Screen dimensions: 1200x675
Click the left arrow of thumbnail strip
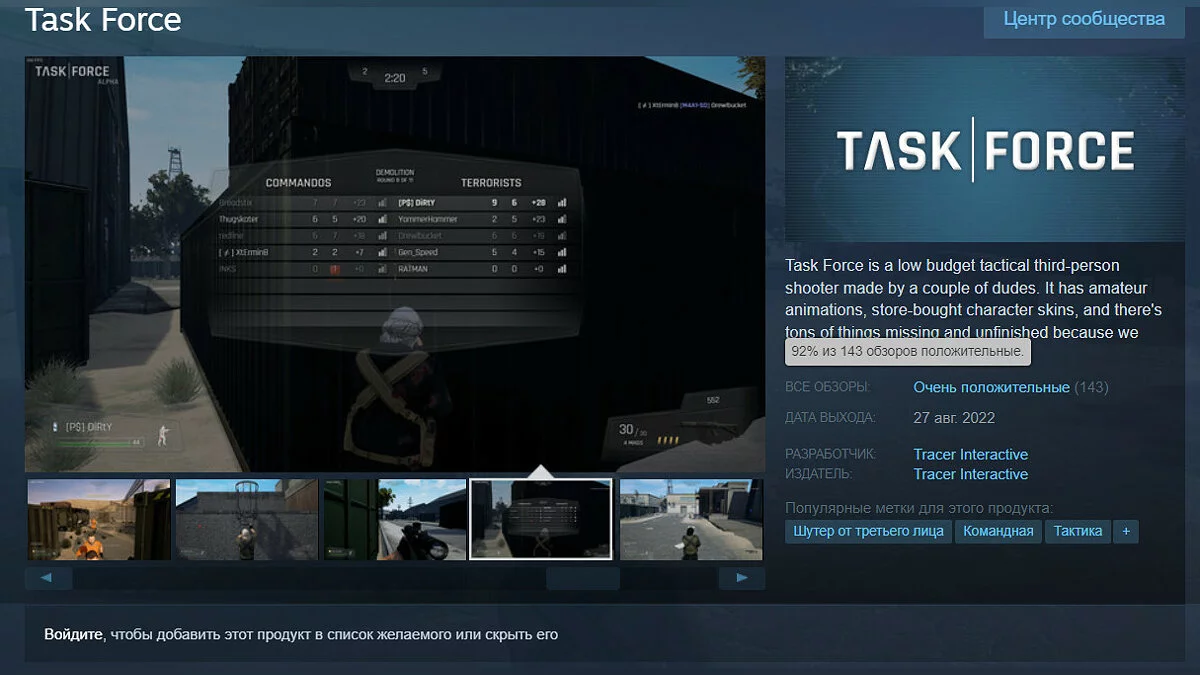(x=48, y=578)
